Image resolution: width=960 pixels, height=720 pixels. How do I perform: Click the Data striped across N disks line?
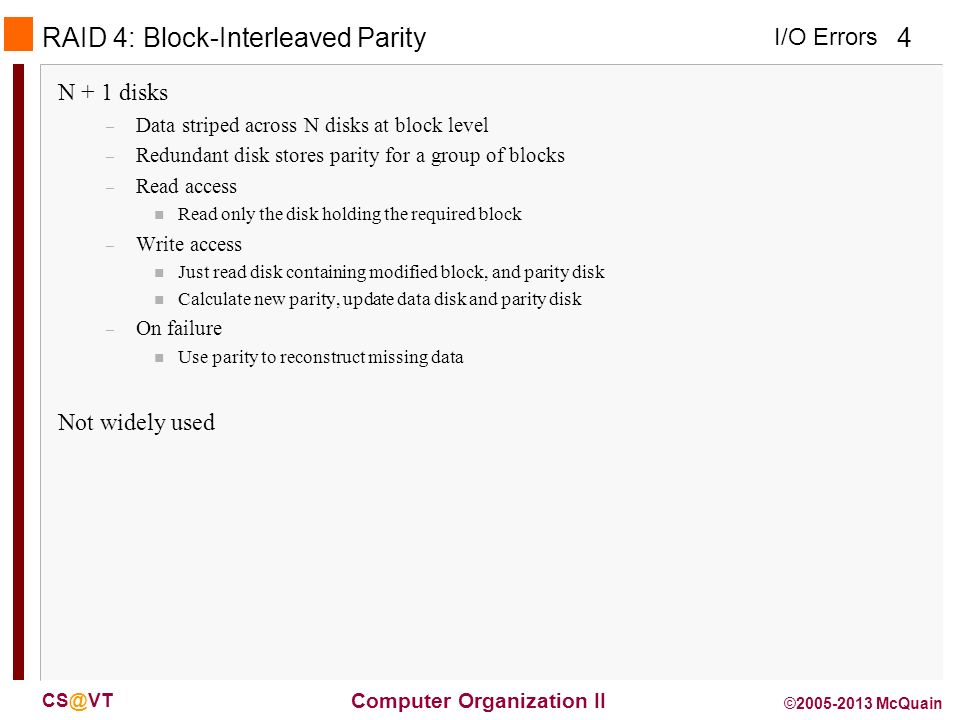pyautogui.click(x=312, y=126)
